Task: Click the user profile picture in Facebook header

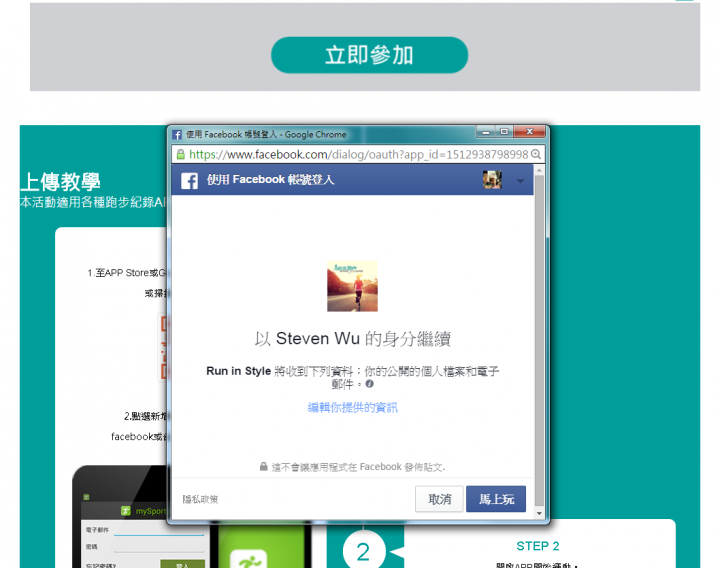Action: [x=492, y=180]
